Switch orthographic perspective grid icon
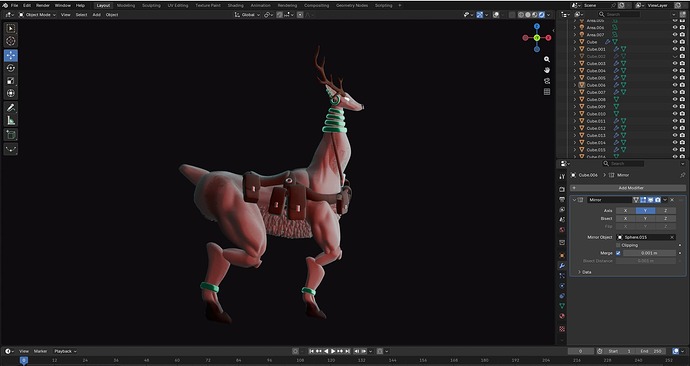 [547, 92]
